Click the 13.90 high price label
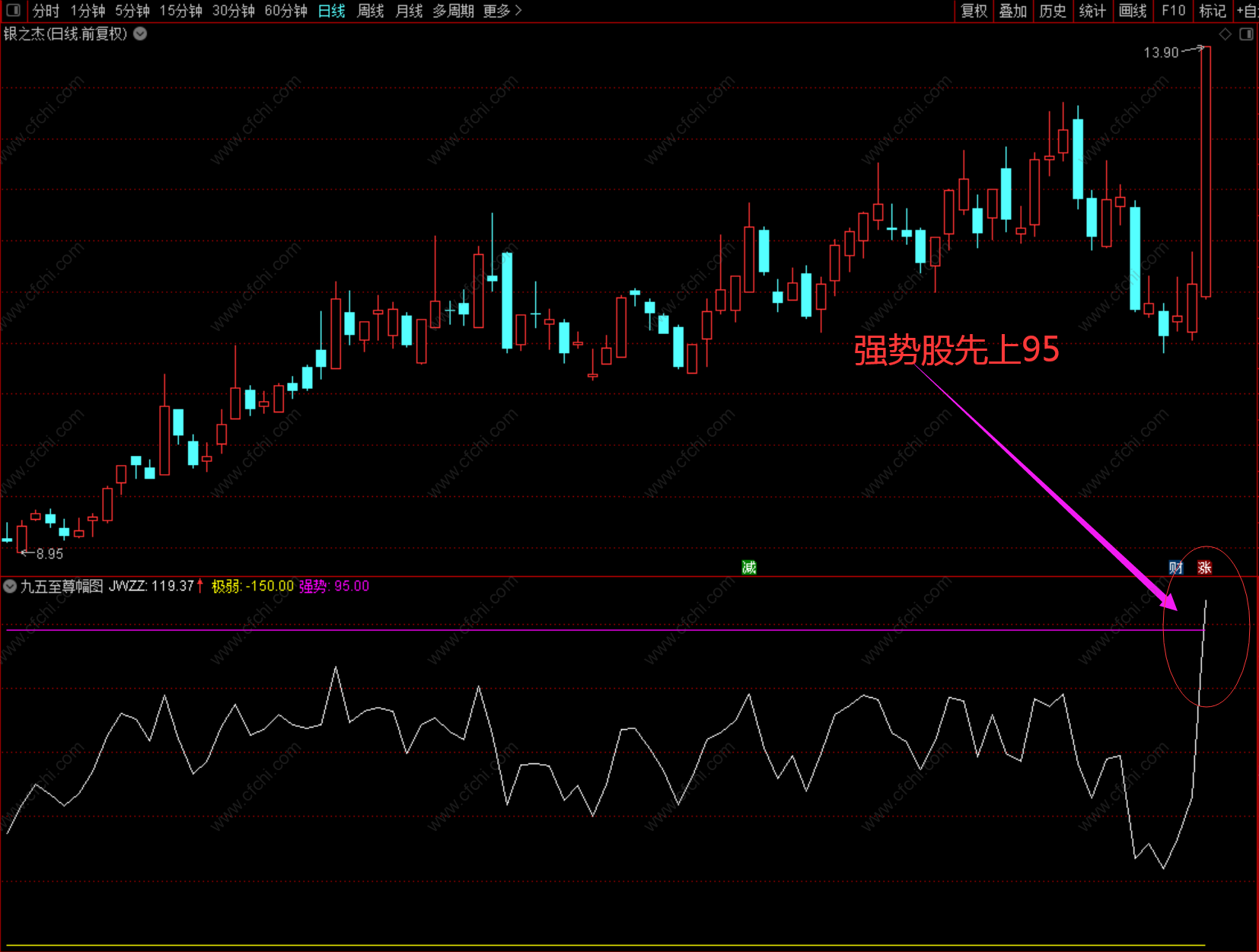This screenshot has width=1259, height=952. pyautogui.click(x=1161, y=53)
